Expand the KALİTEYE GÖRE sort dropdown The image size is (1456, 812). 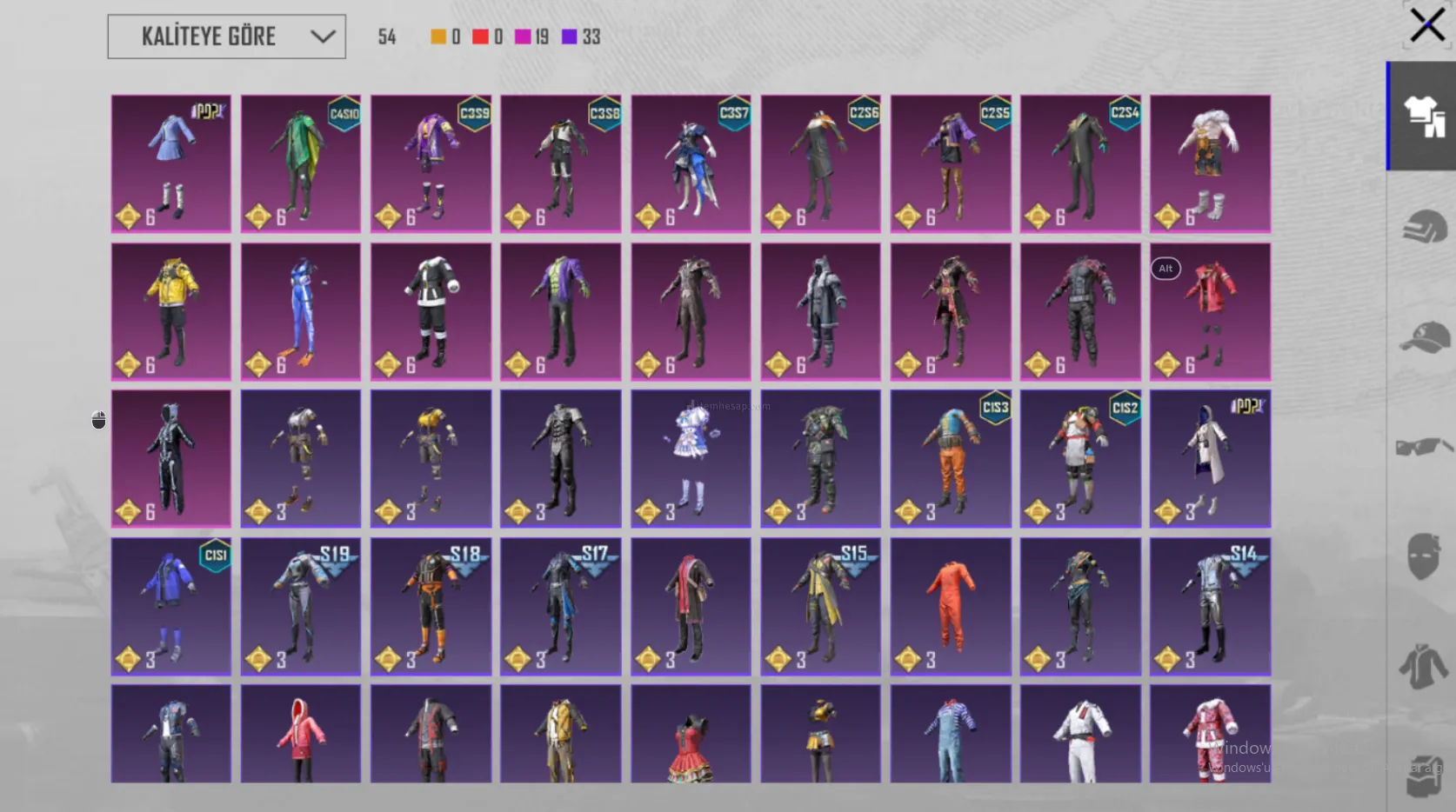click(x=227, y=37)
